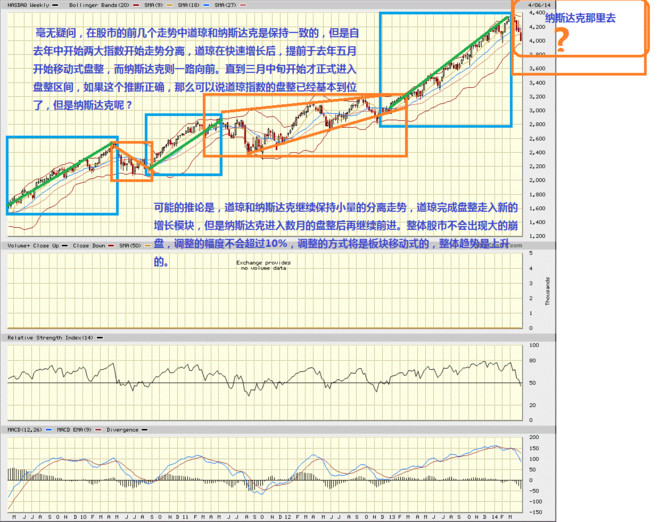The width and height of the screenshot is (660, 522).
Task: Click the orange SMA(9) color marker
Action: tap(169, 5)
